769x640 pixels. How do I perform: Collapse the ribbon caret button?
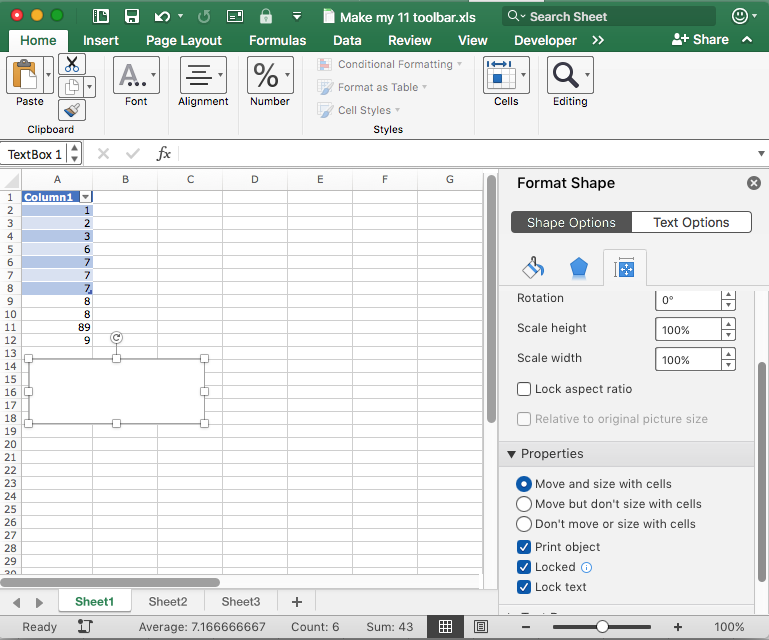(747, 40)
